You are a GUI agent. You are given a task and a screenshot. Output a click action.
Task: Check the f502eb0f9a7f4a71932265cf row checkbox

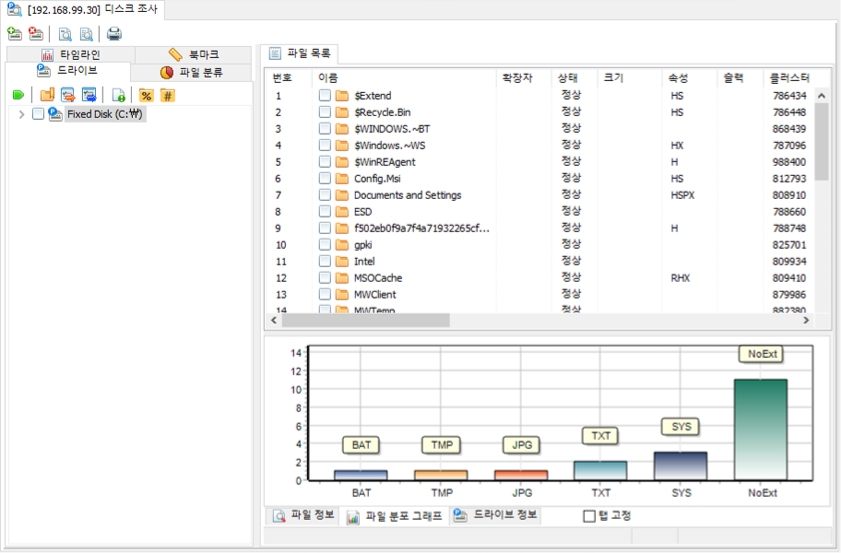[x=324, y=228]
